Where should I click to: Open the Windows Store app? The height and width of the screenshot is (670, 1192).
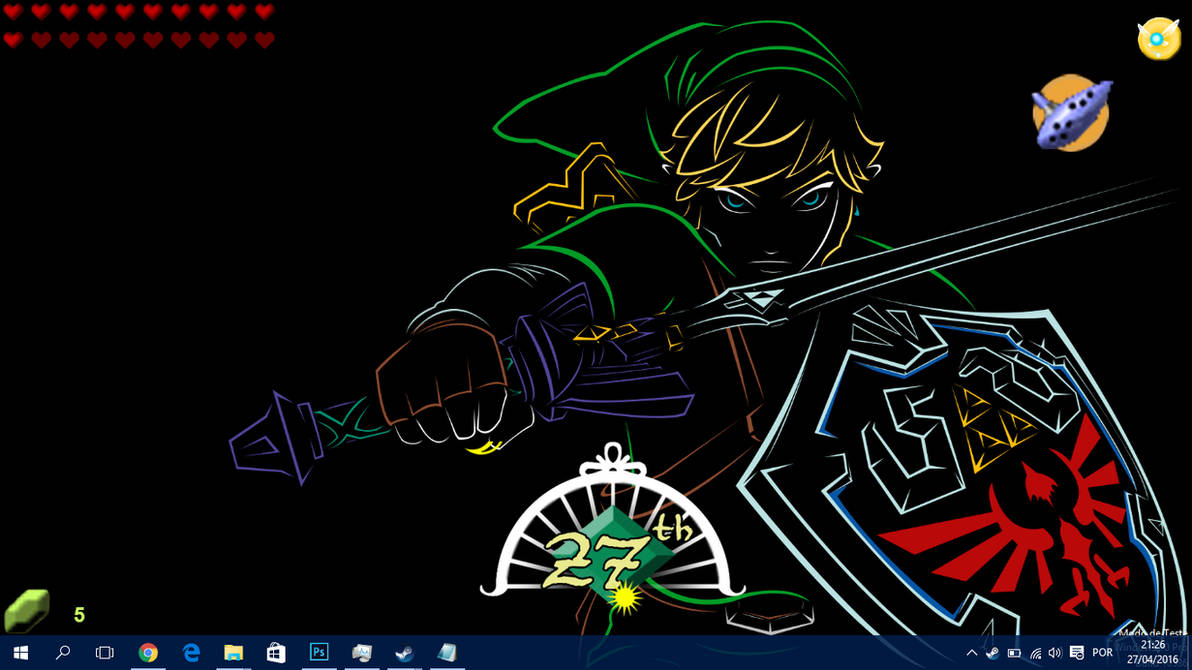275,655
